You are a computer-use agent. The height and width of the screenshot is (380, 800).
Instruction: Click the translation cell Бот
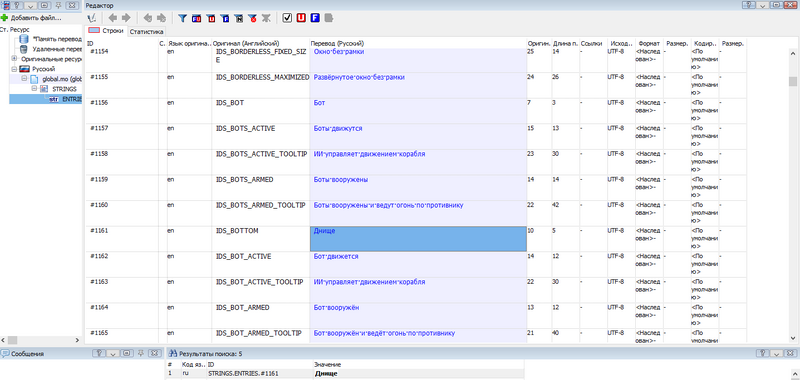(x=418, y=111)
